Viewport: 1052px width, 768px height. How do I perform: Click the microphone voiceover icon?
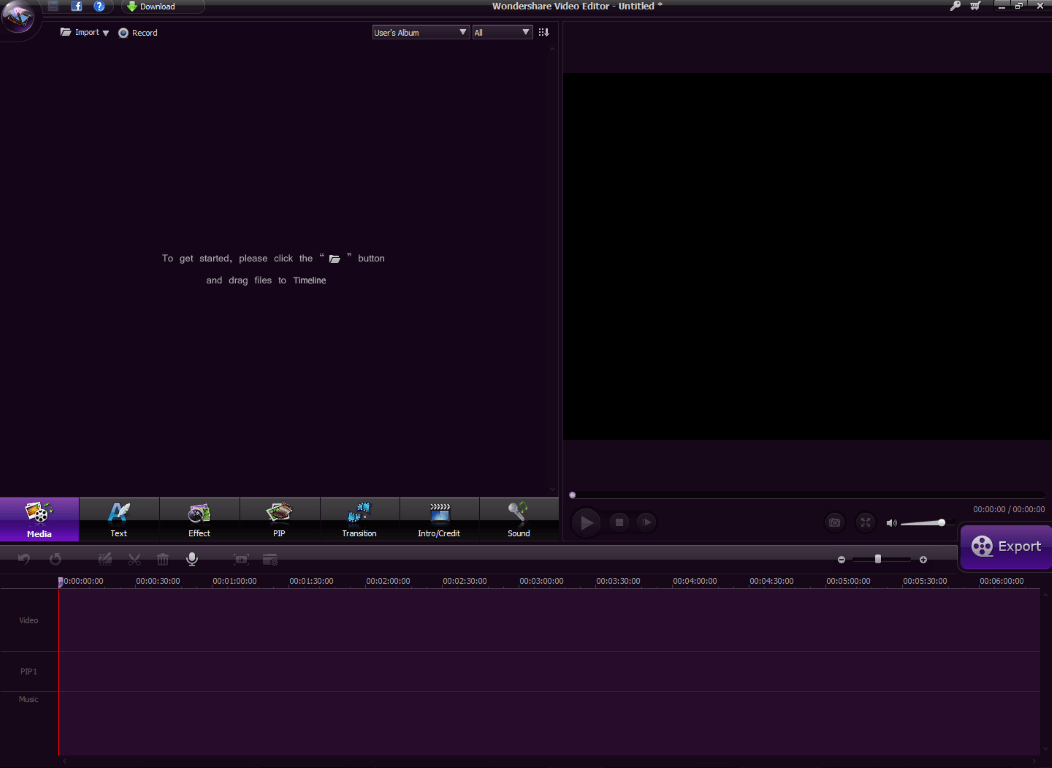pos(192,559)
